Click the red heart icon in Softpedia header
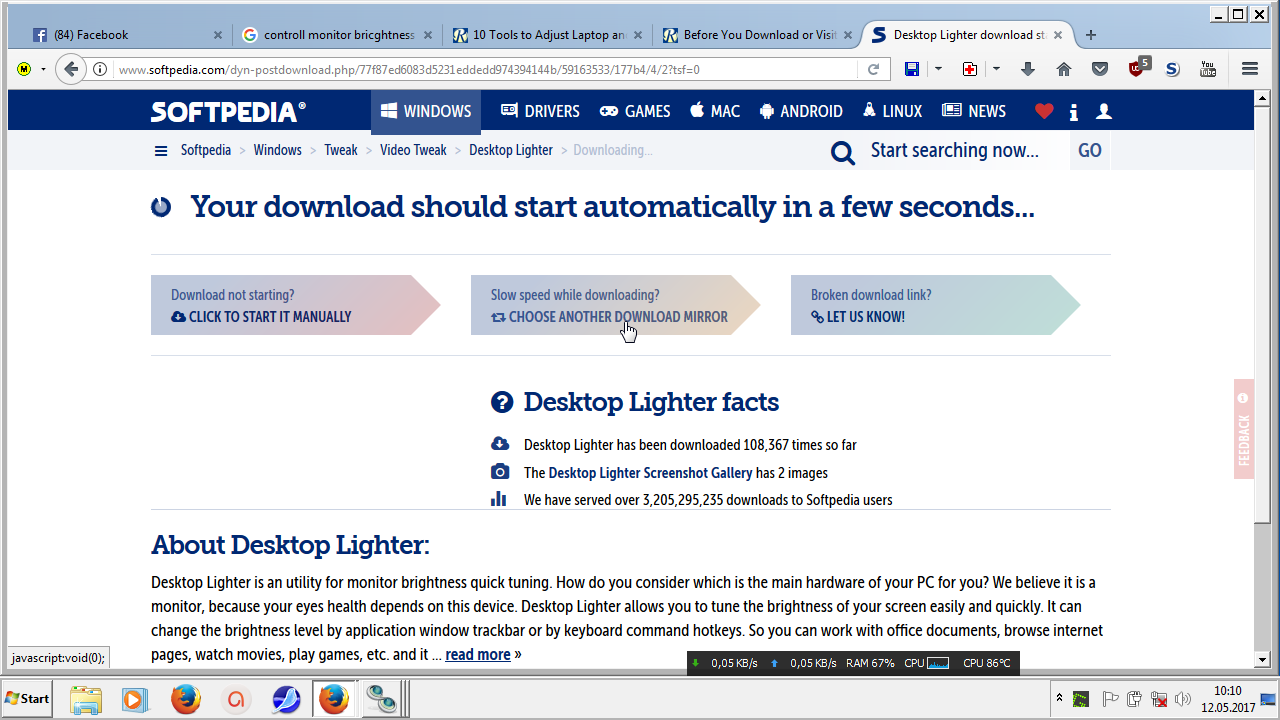The height and width of the screenshot is (720, 1280). pos(1044,111)
